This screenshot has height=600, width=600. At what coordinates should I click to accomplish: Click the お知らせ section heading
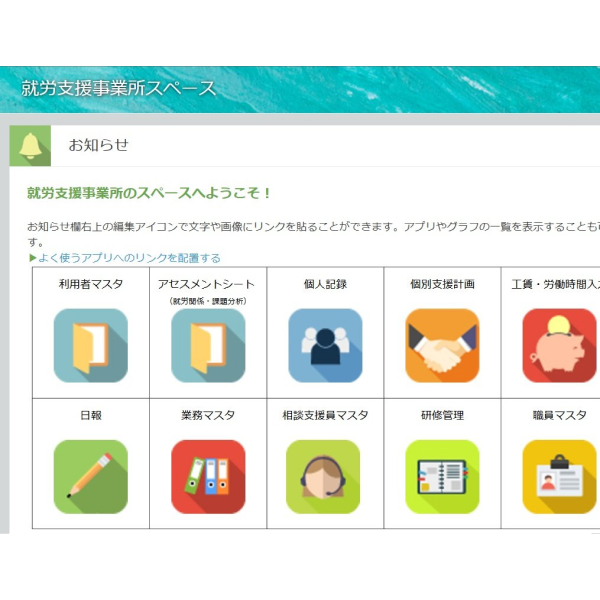[x=98, y=145]
